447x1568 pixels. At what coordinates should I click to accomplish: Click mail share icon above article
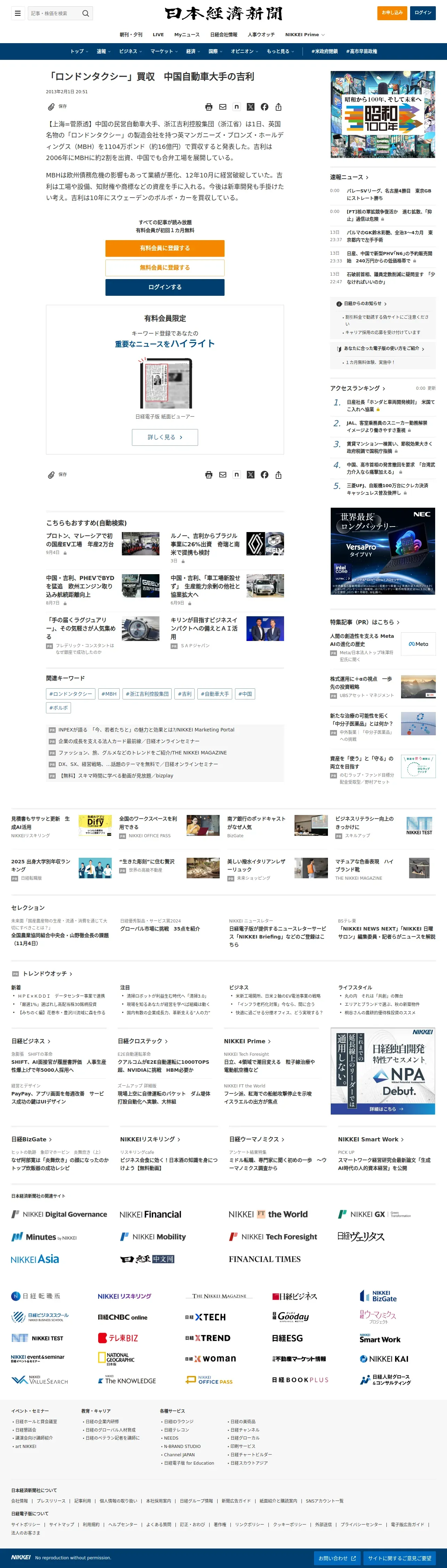click(x=223, y=106)
